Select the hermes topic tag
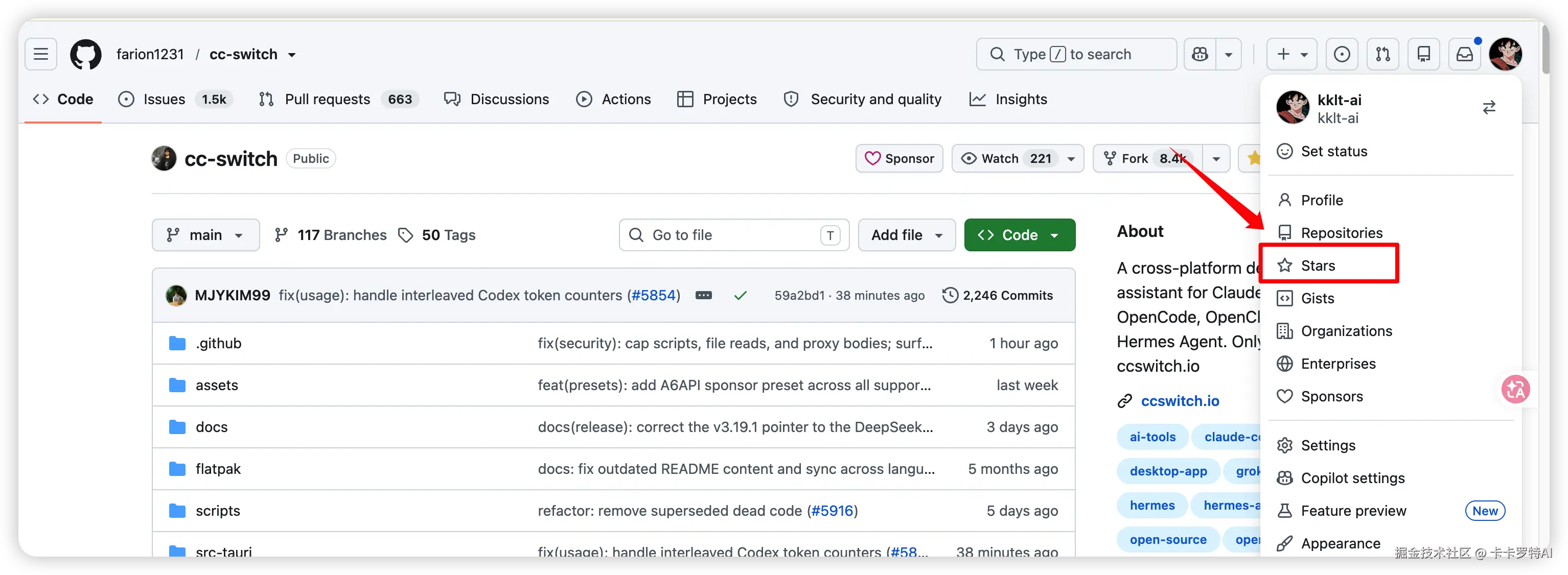1568x575 pixels. (1152, 506)
